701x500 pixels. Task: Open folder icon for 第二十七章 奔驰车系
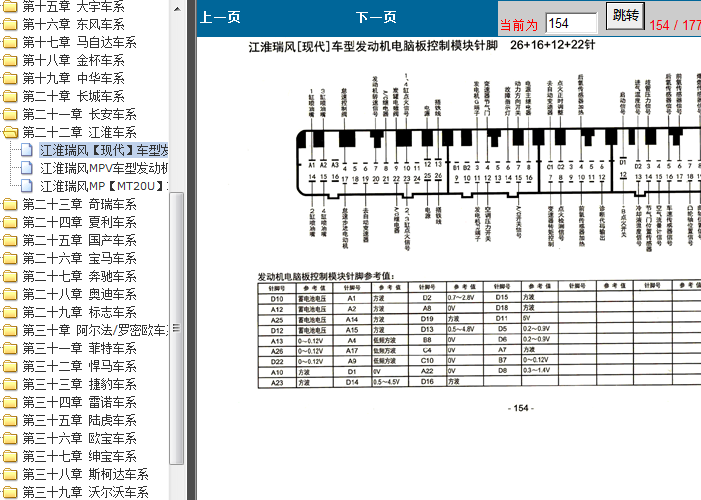click(x=10, y=276)
